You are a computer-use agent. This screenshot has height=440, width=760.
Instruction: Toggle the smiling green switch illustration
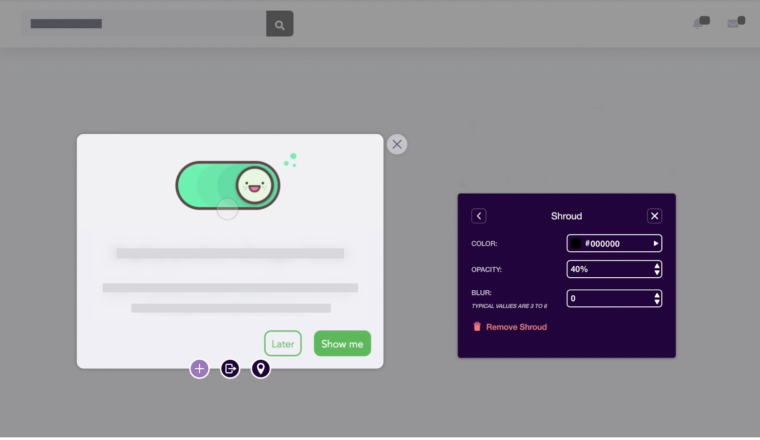click(228, 186)
